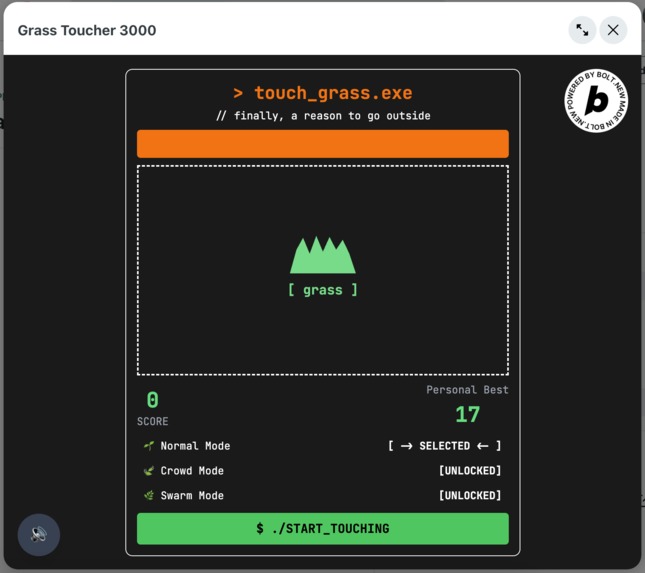The height and width of the screenshot is (573, 645).
Task: Click the Personal Best label
Action: click(x=467, y=390)
